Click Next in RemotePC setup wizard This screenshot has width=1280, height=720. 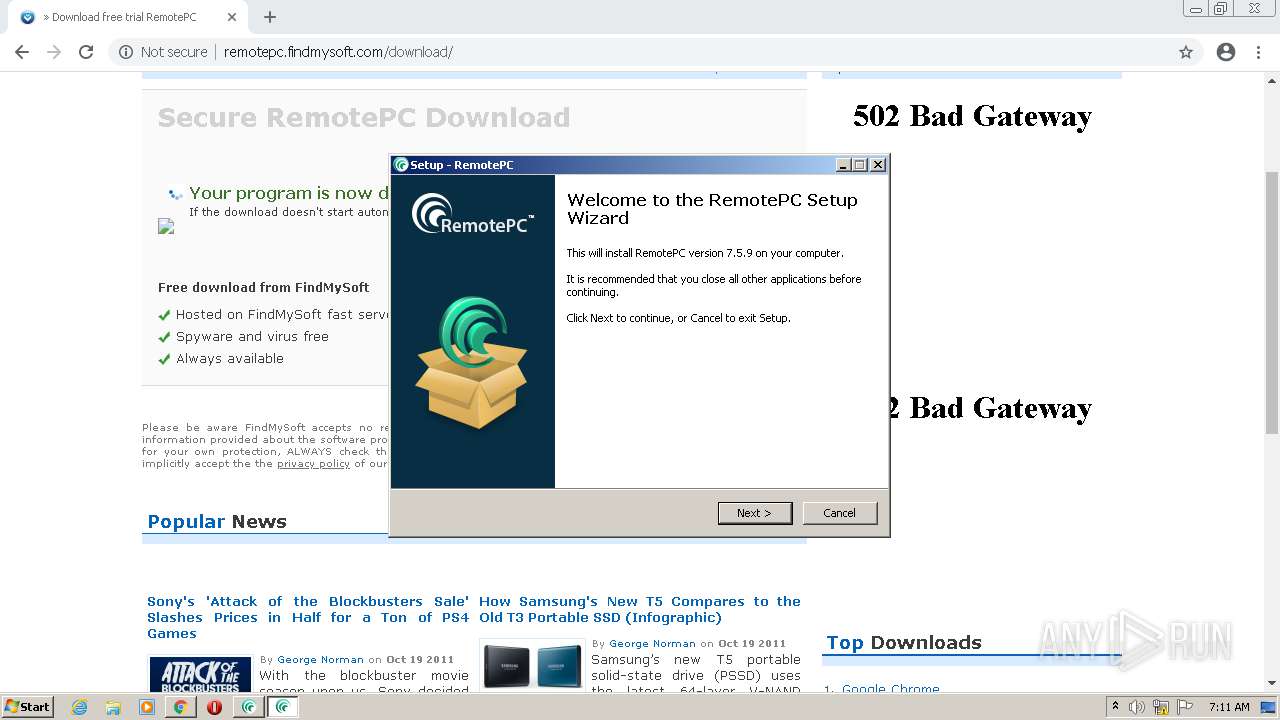click(755, 513)
